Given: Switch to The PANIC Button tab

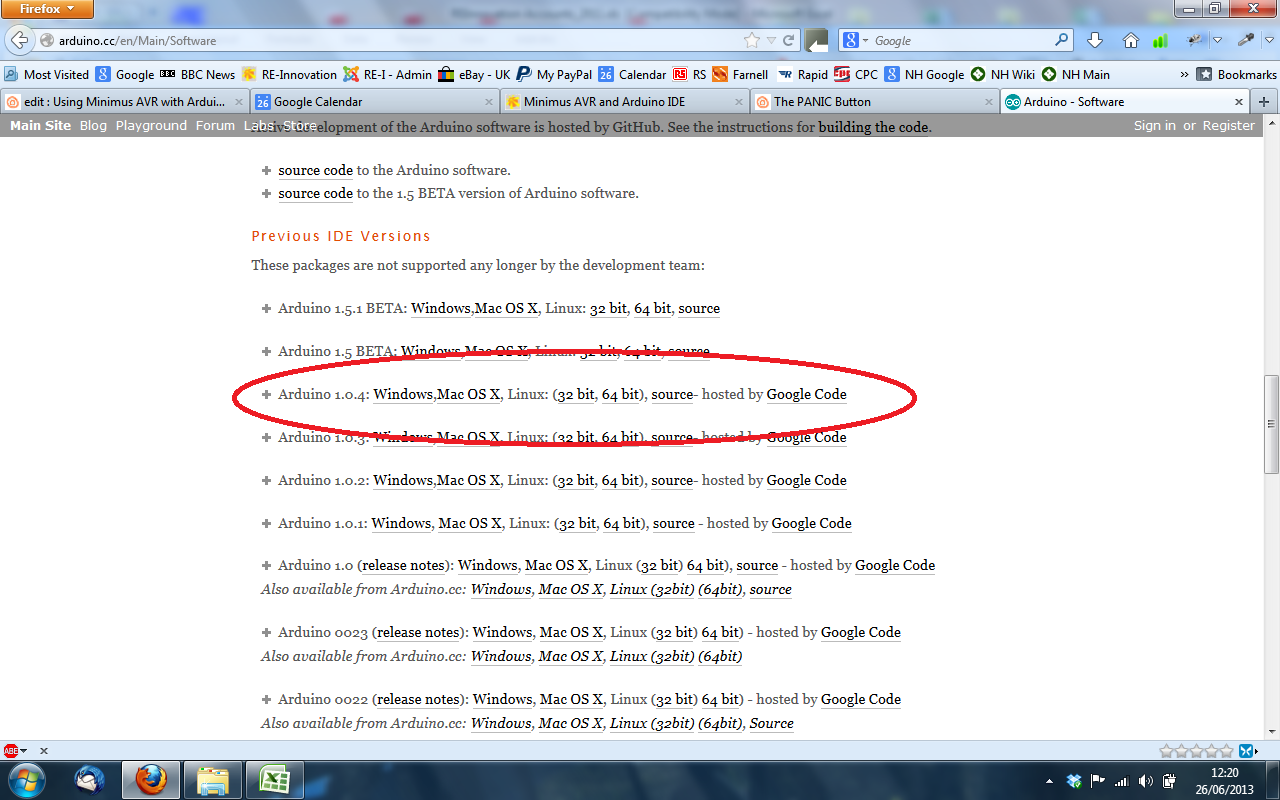Looking at the screenshot, I should [874, 102].
